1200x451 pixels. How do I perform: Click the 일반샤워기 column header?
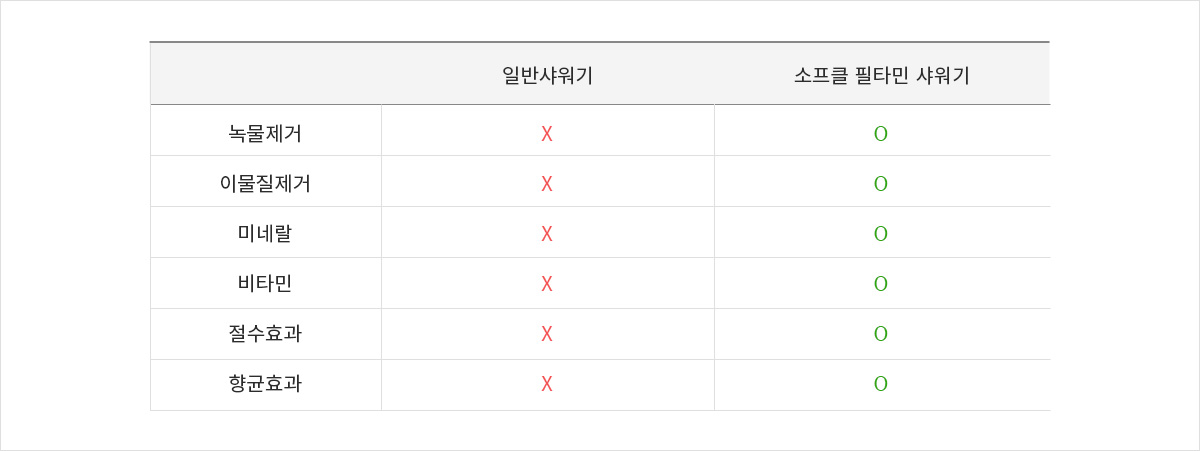click(x=547, y=75)
